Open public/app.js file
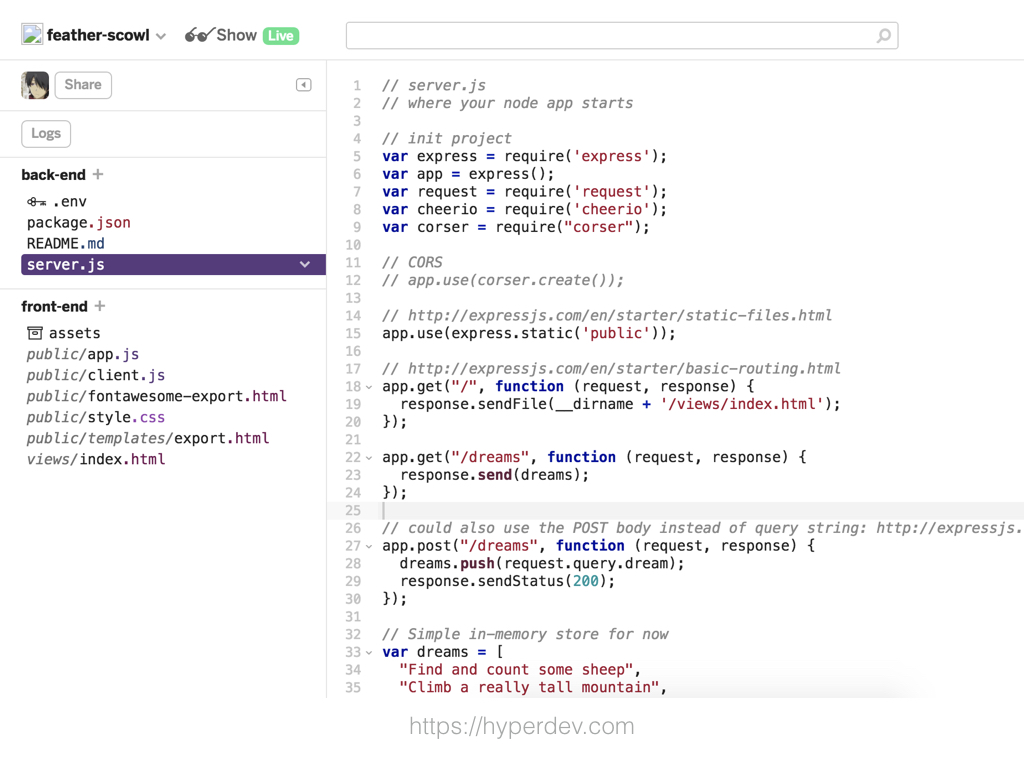Screen dimensions: 1024x768 pyautogui.click(x=82, y=354)
